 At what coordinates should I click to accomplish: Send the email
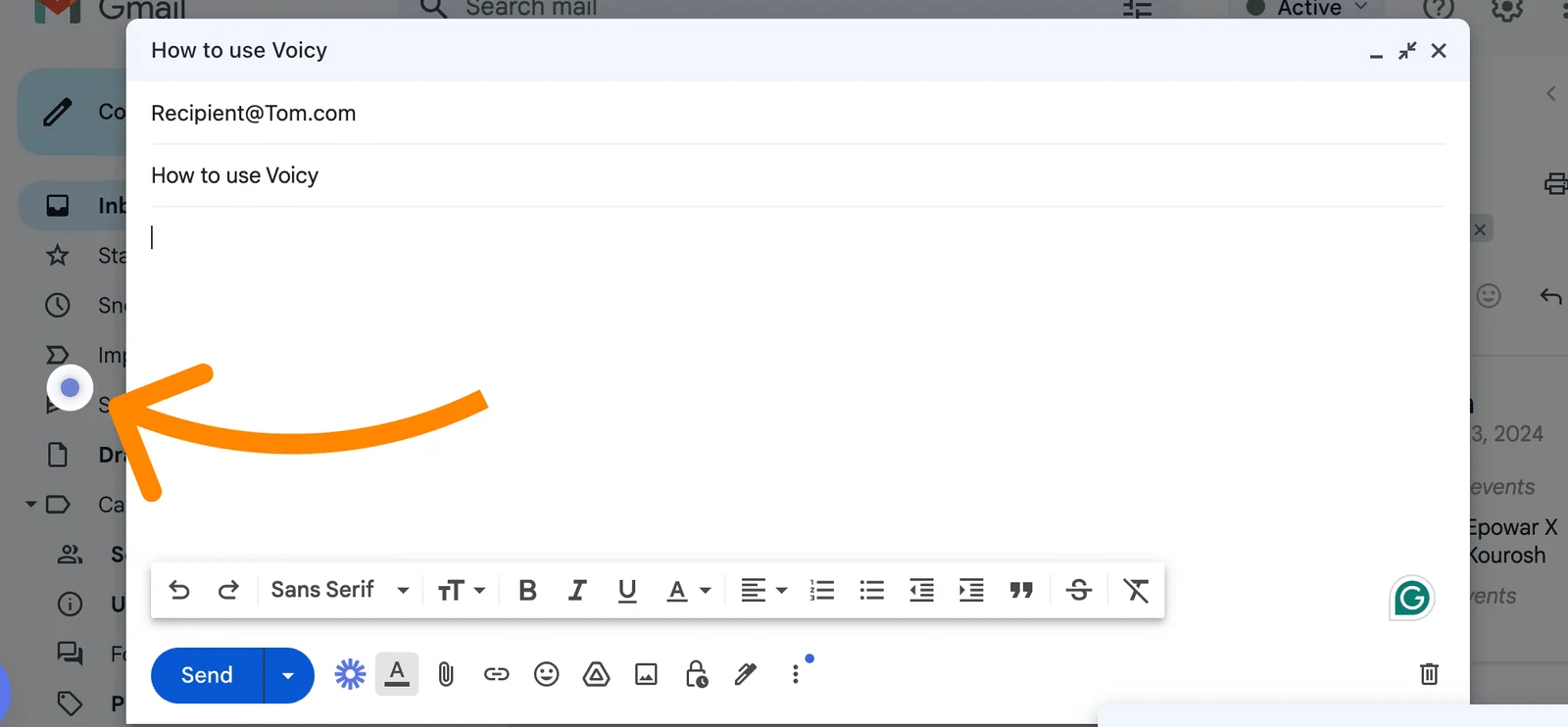coord(207,675)
